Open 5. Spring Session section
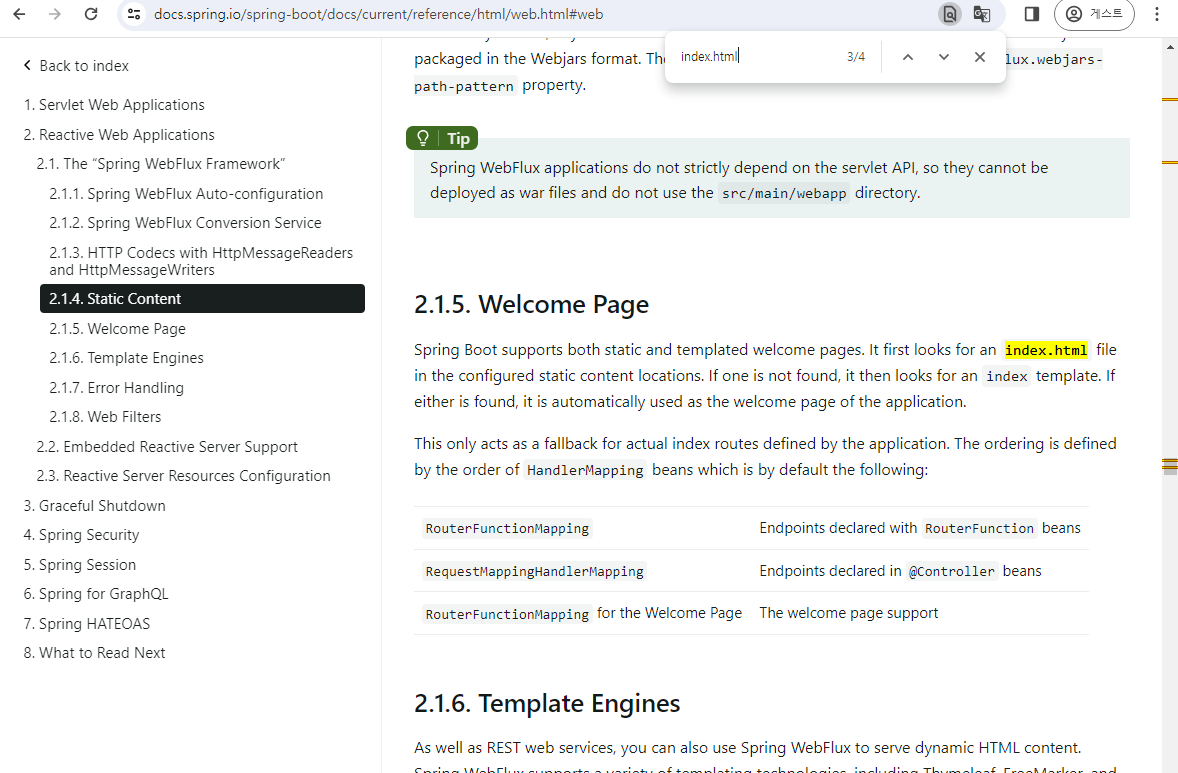The width and height of the screenshot is (1178, 773). [80, 565]
